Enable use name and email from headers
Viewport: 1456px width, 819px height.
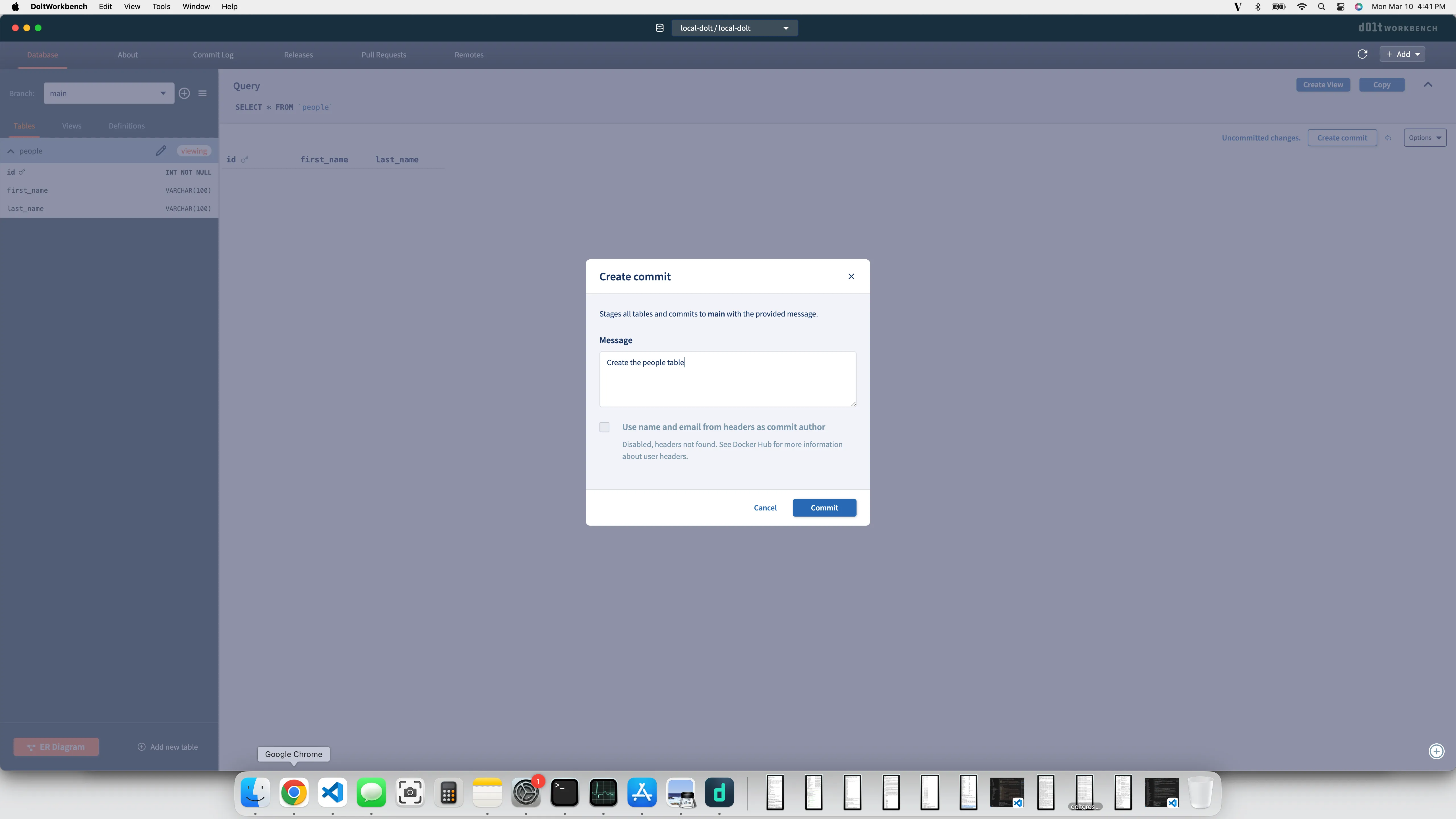pyautogui.click(x=604, y=427)
